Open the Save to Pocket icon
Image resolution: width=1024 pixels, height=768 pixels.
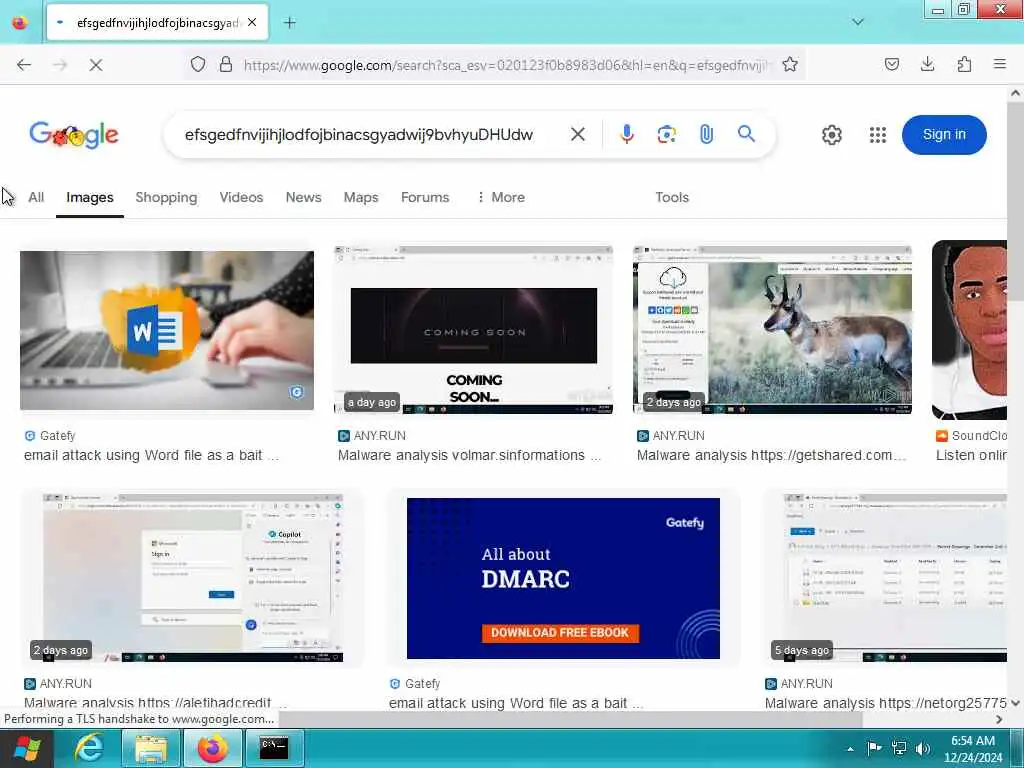(x=892, y=64)
